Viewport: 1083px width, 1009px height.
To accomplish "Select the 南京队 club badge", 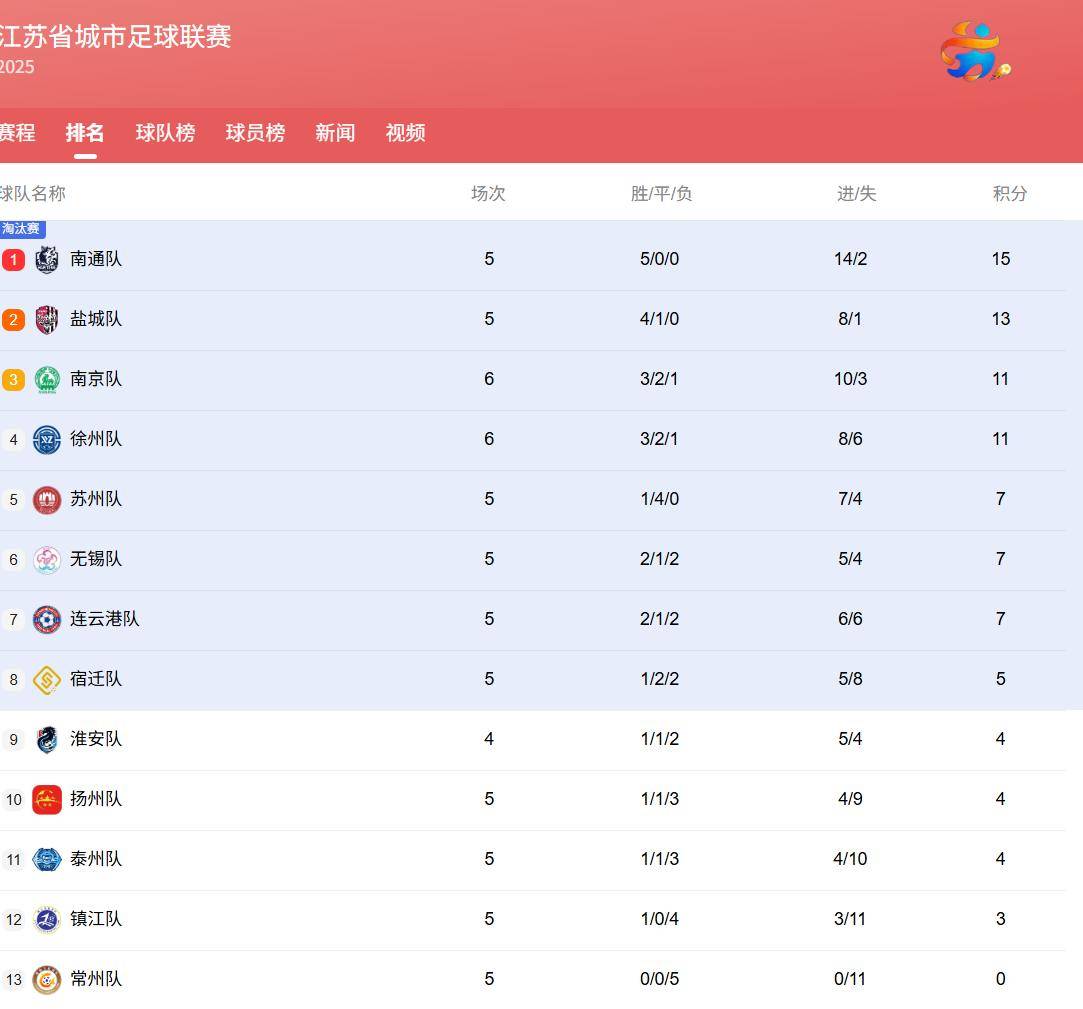I will click(x=46, y=379).
